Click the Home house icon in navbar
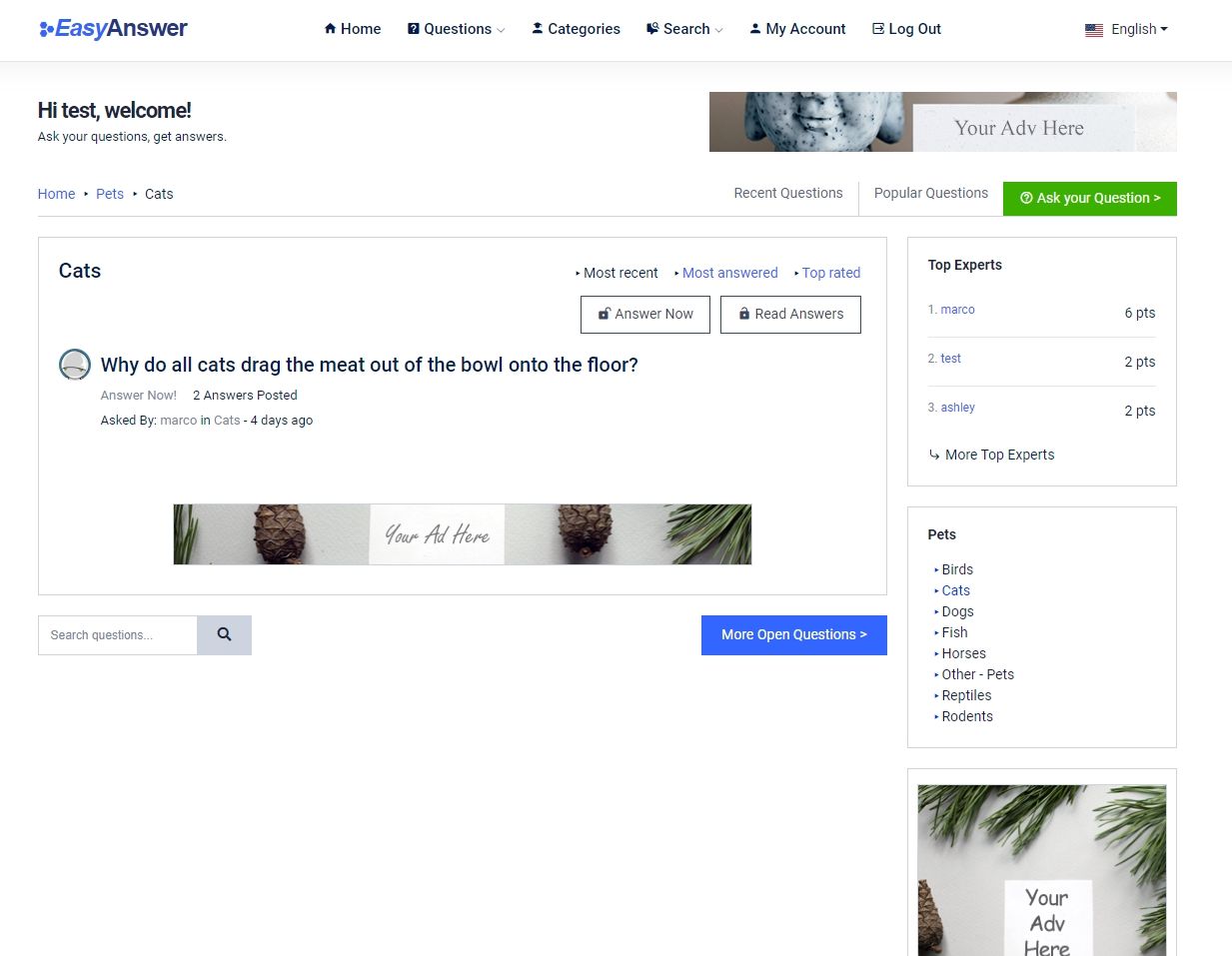Viewport: 1232px width, 956px height. (x=330, y=29)
